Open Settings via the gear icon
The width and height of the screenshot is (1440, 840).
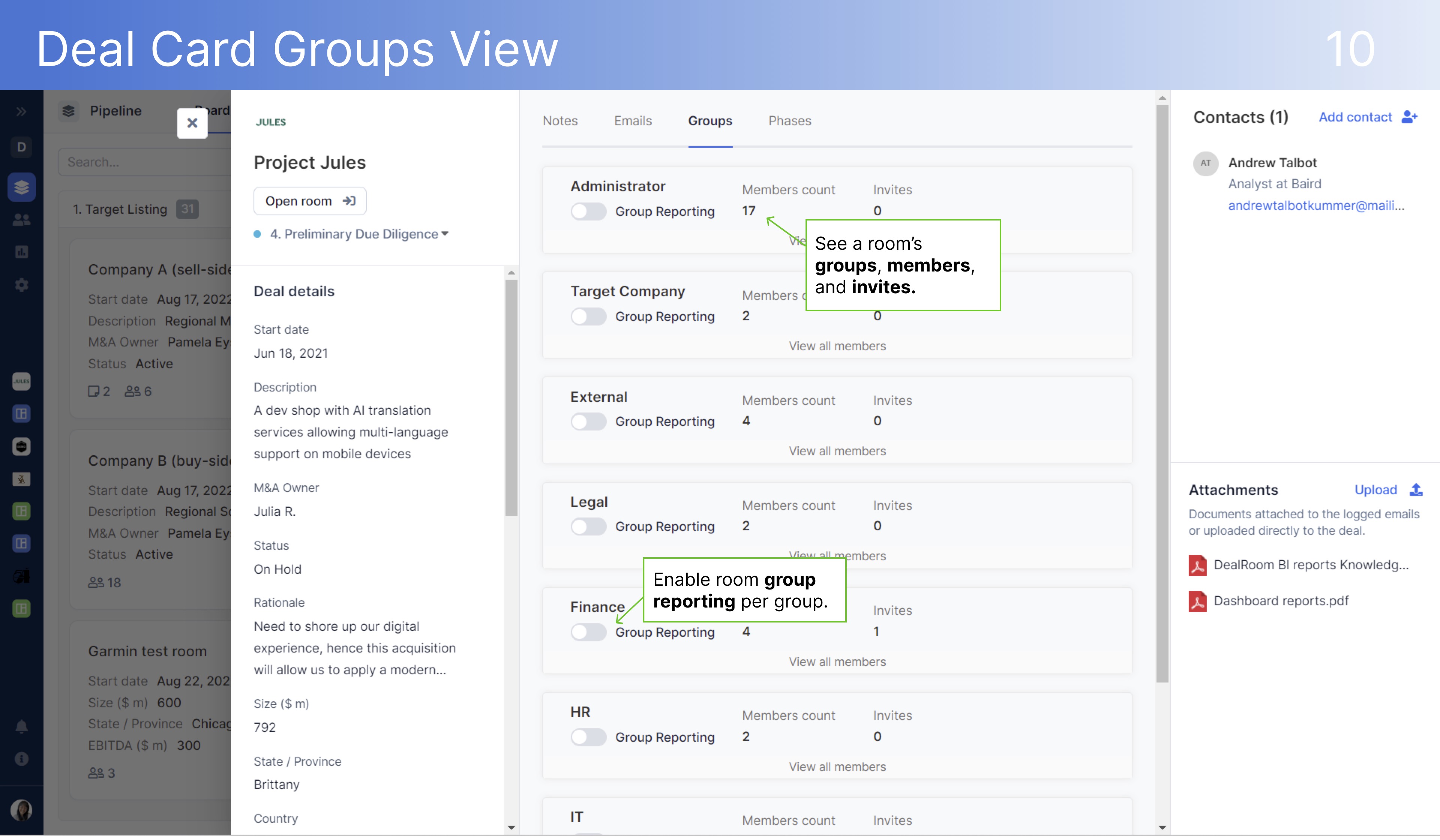21,285
